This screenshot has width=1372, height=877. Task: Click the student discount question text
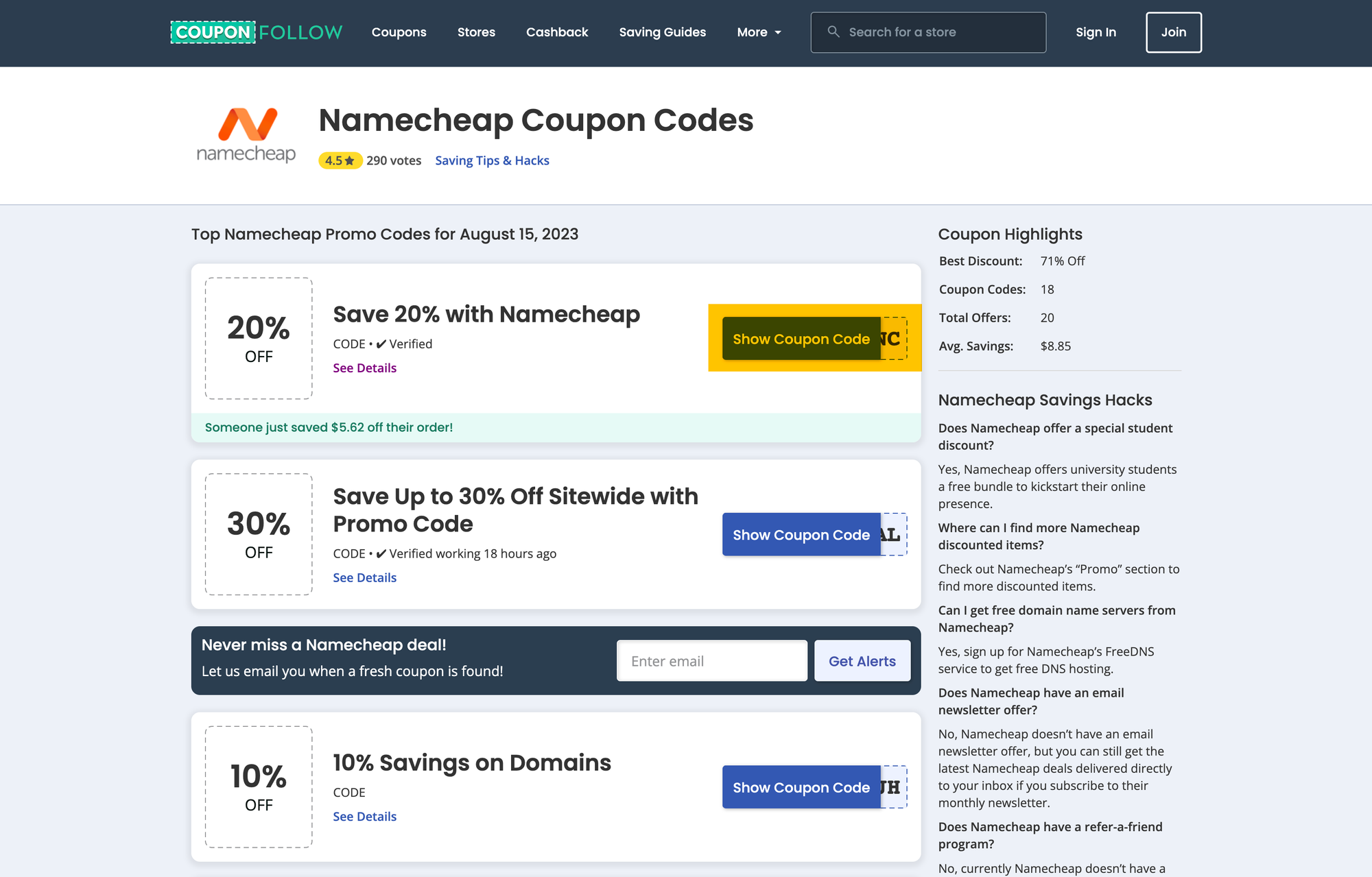tap(1055, 437)
